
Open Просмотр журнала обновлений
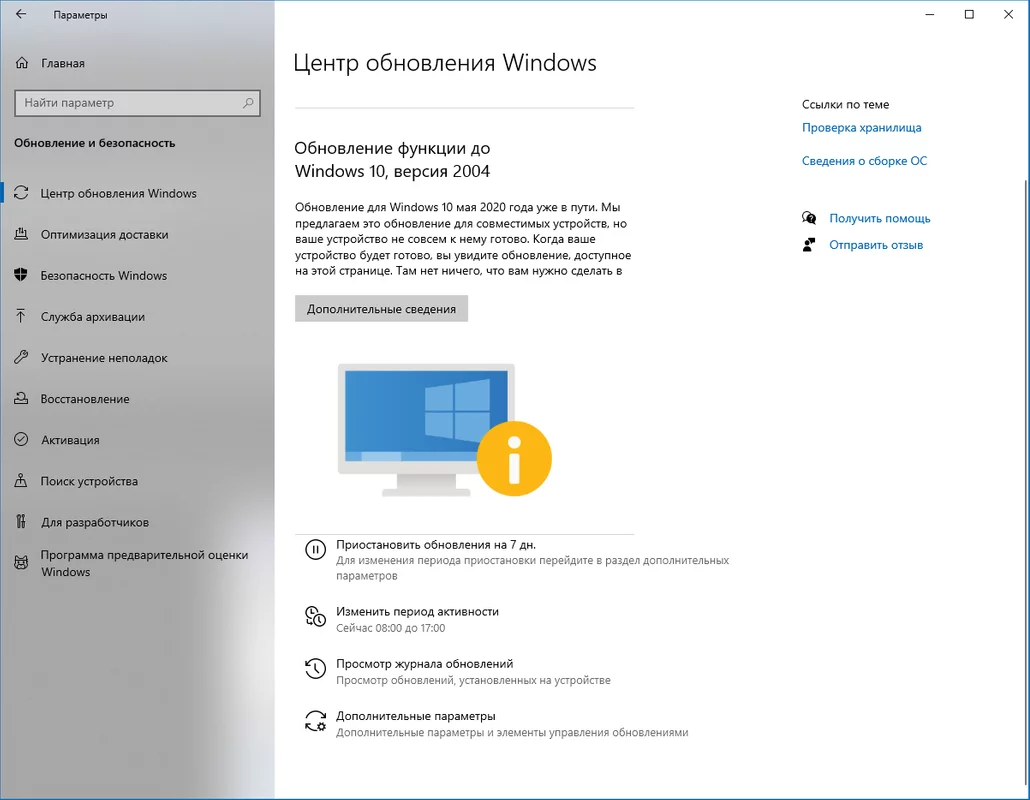pos(424,664)
